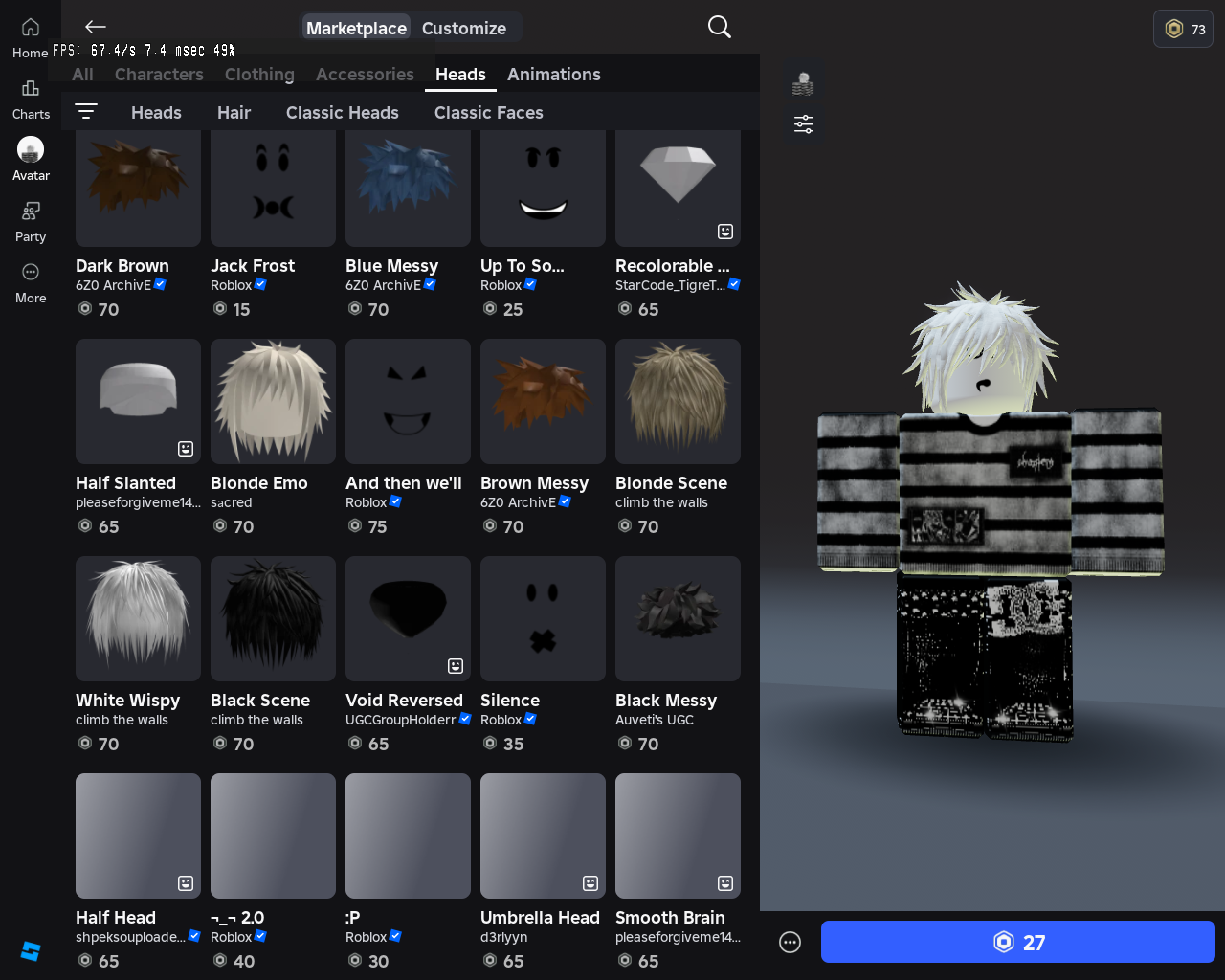Click the Roblox Studio logo in sidebar
Image resolution: width=1225 pixels, height=980 pixels.
pos(31,951)
